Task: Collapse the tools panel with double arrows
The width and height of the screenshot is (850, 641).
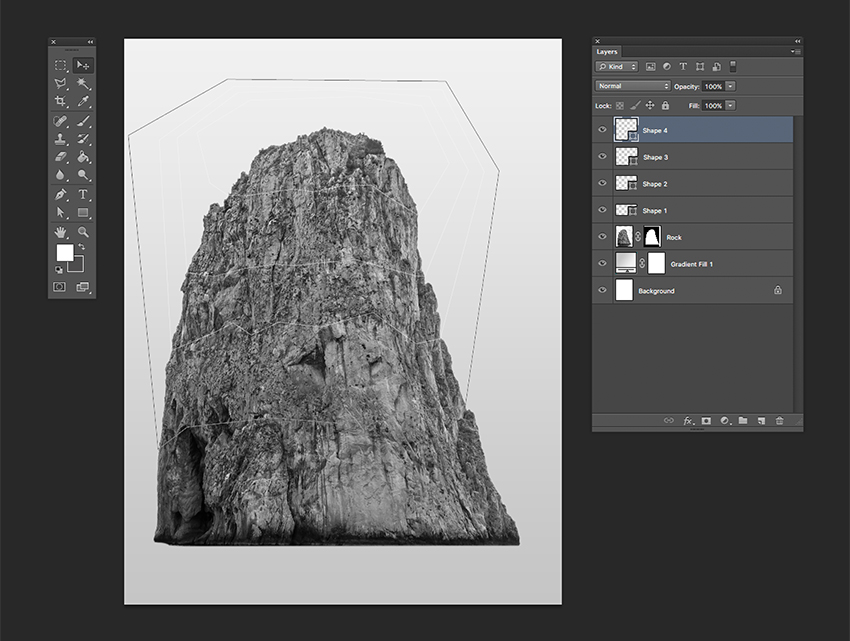Action: pyautogui.click(x=91, y=42)
